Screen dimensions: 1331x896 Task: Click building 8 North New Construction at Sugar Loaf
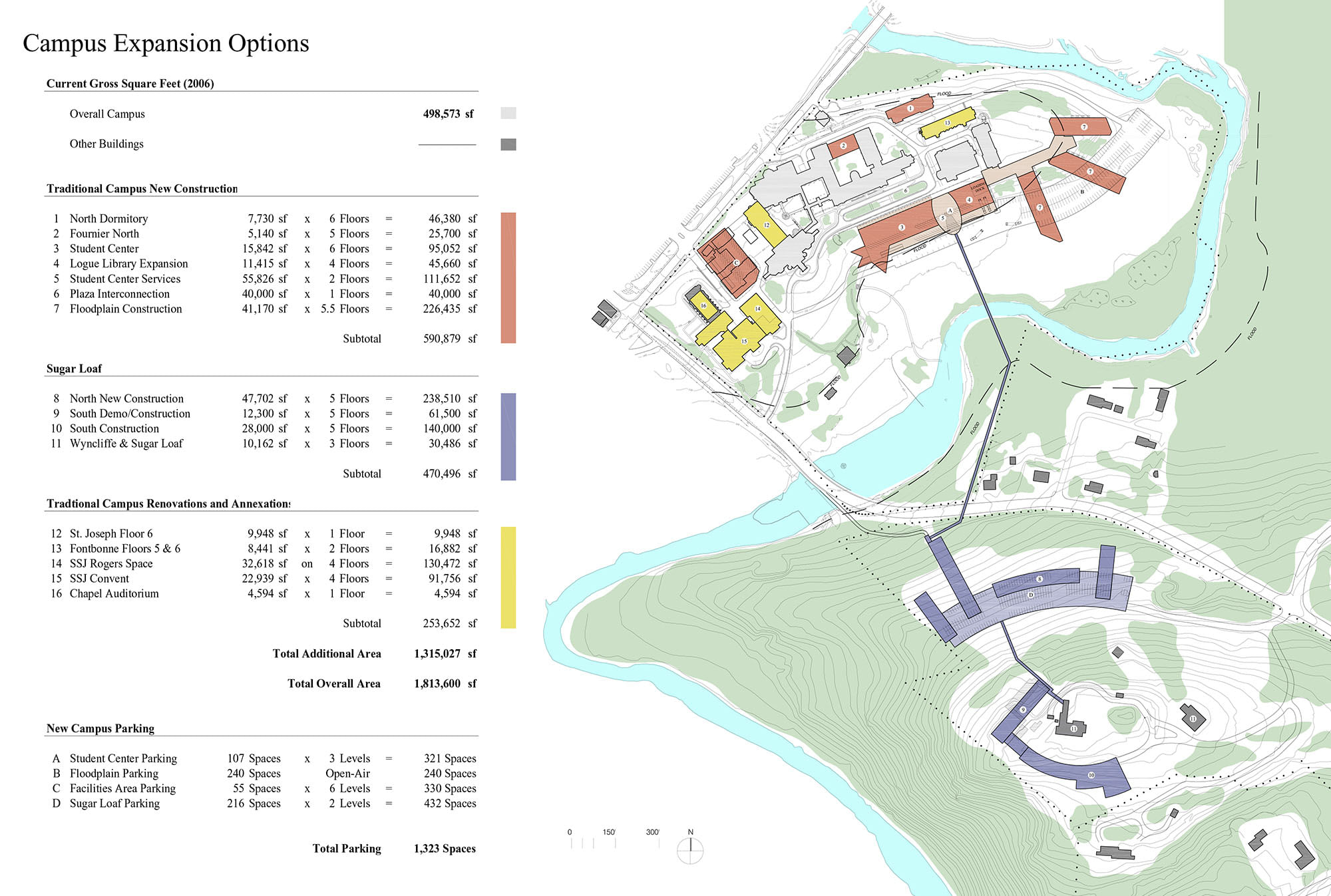point(1038,579)
